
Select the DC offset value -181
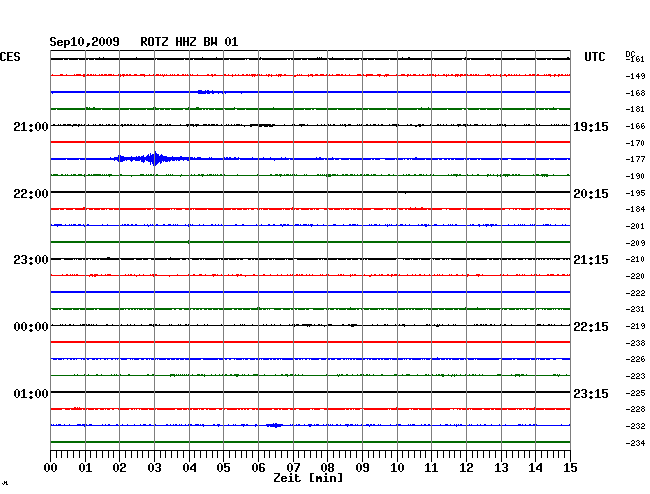point(635,109)
